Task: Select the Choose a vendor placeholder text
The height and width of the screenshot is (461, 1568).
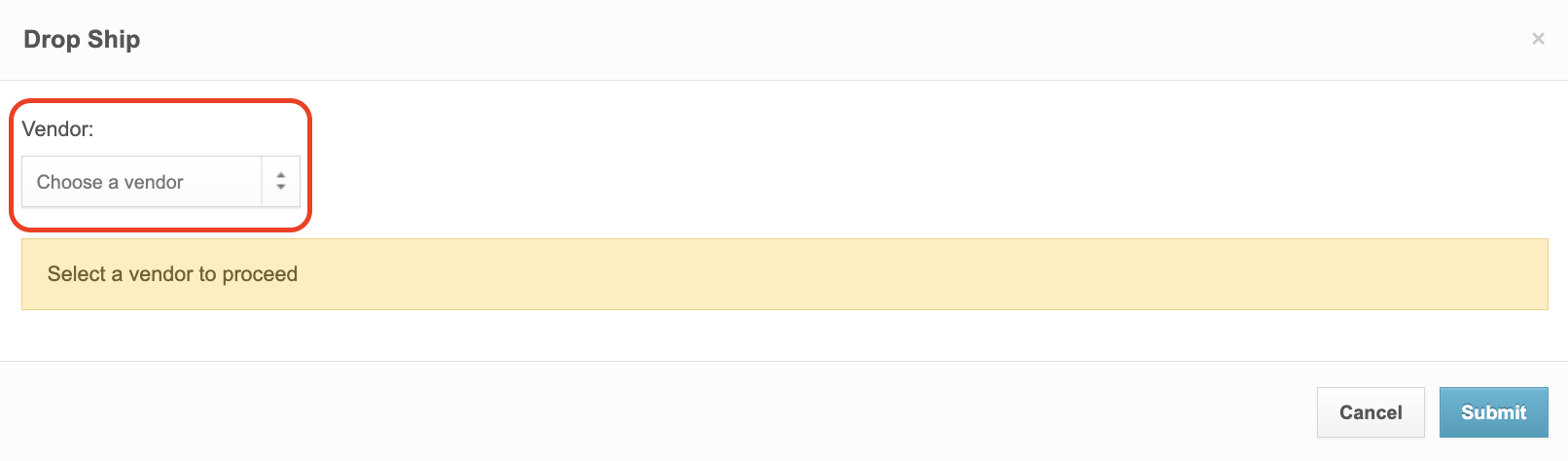Action: [110, 182]
